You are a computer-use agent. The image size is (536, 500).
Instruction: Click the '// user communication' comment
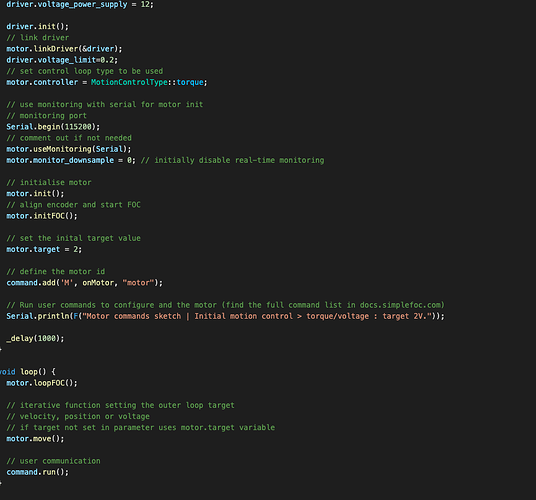pos(53,461)
